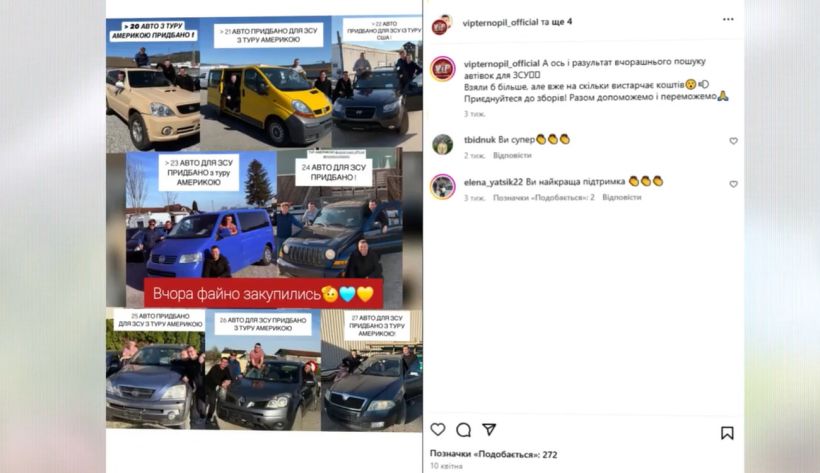The height and width of the screenshot is (473, 820).
Task: Open the three-dot more options menu
Action: click(728, 19)
